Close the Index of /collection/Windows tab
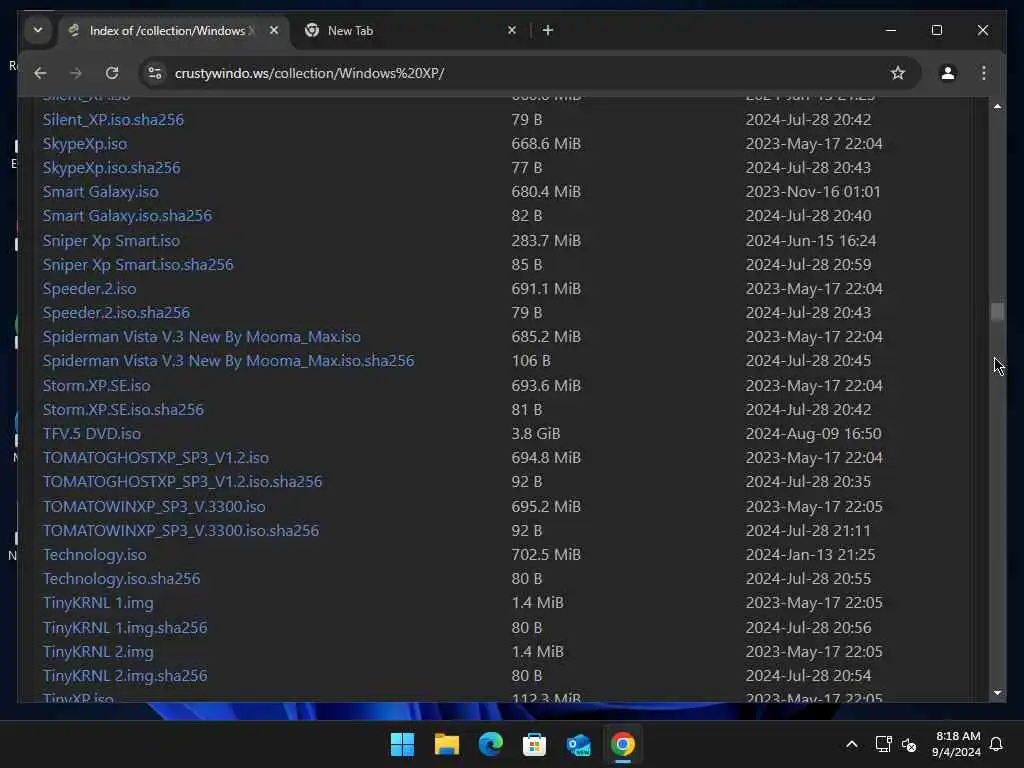Image resolution: width=1024 pixels, height=768 pixels. pos(274,30)
